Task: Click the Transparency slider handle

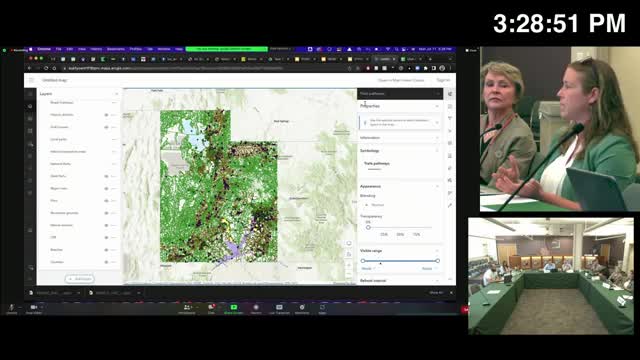Action: [x=368, y=227]
